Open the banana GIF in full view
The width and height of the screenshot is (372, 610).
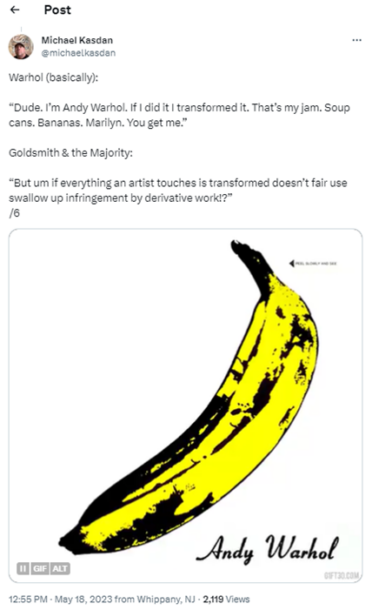(186, 406)
